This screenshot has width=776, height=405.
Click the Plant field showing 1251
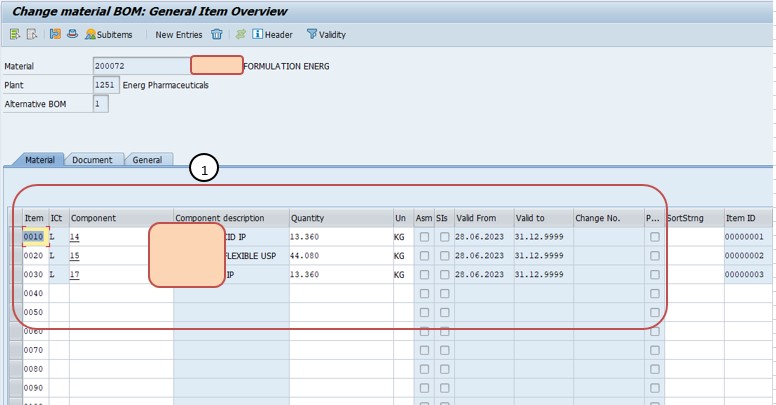(106, 85)
